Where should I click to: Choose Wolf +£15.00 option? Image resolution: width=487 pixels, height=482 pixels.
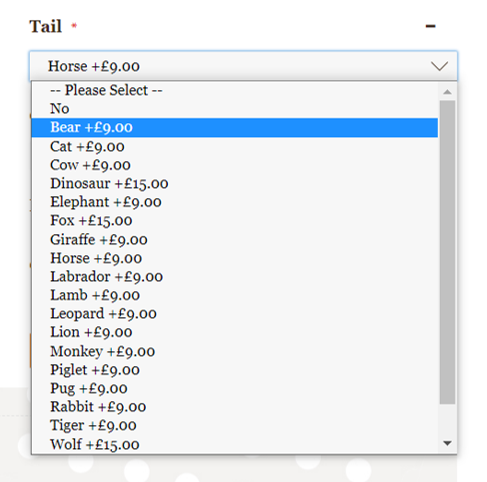(x=235, y=444)
